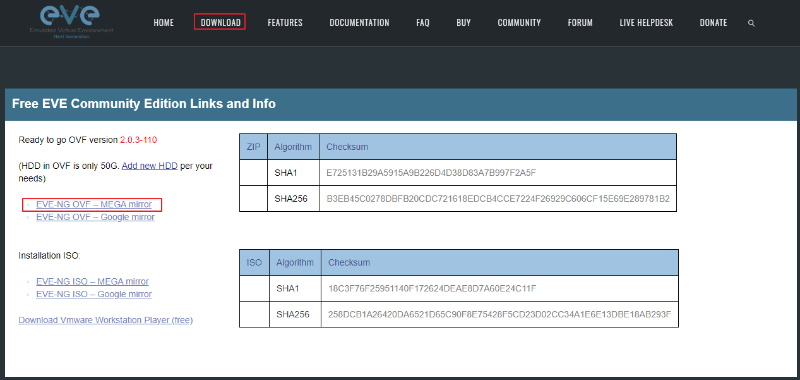The width and height of the screenshot is (800, 380).
Task: Open the FORUM menu item
Action: (580, 23)
